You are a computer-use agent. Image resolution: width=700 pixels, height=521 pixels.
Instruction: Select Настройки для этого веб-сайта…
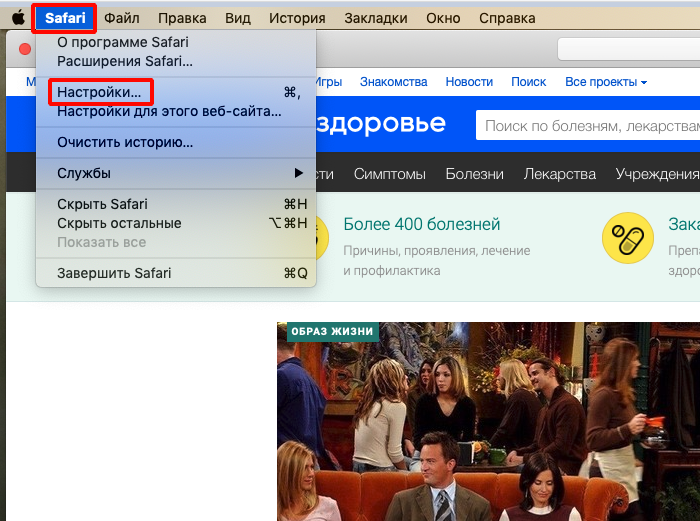point(176,111)
